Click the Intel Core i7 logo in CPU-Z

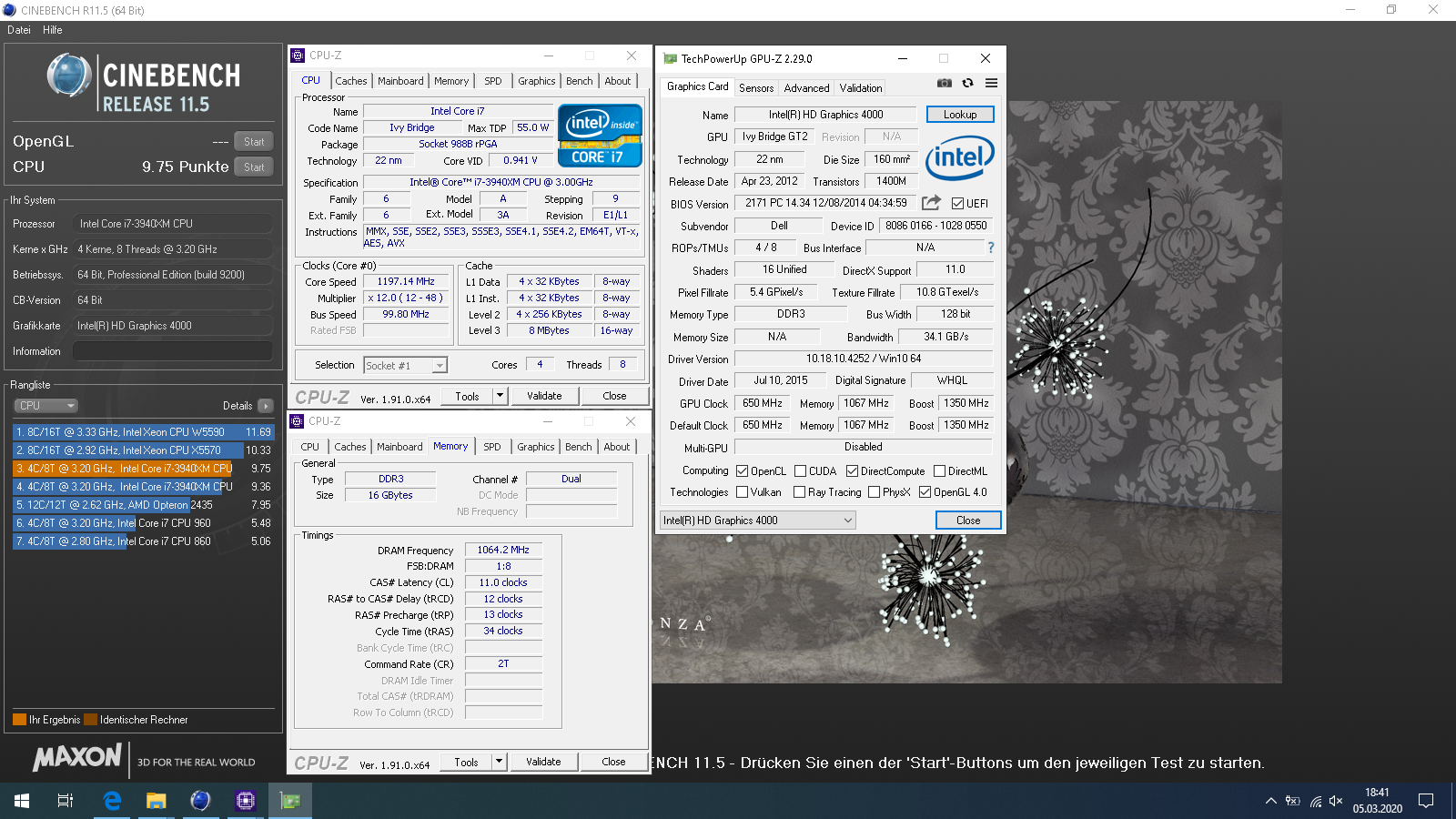tap(600, 136)
